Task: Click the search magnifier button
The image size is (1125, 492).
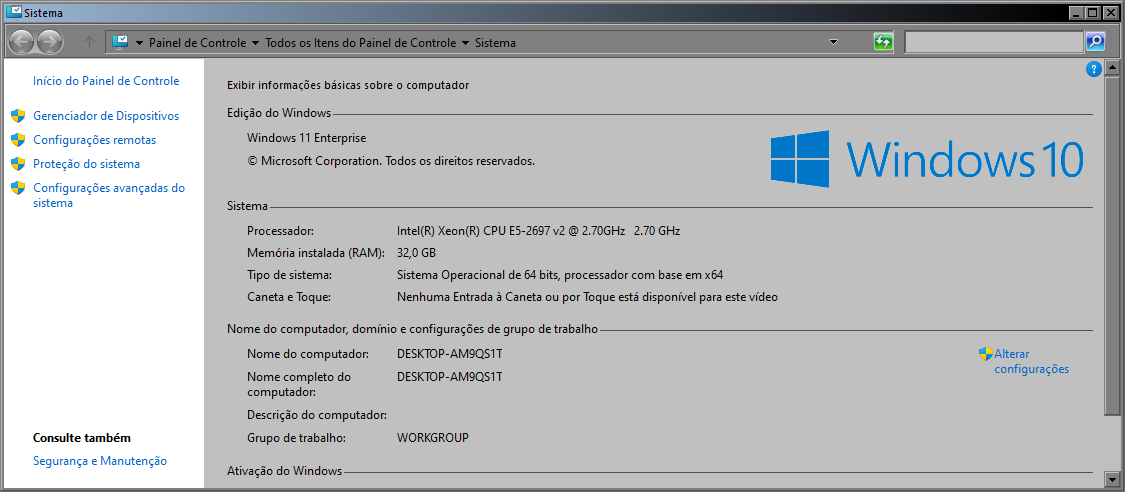Action: 1095,42
